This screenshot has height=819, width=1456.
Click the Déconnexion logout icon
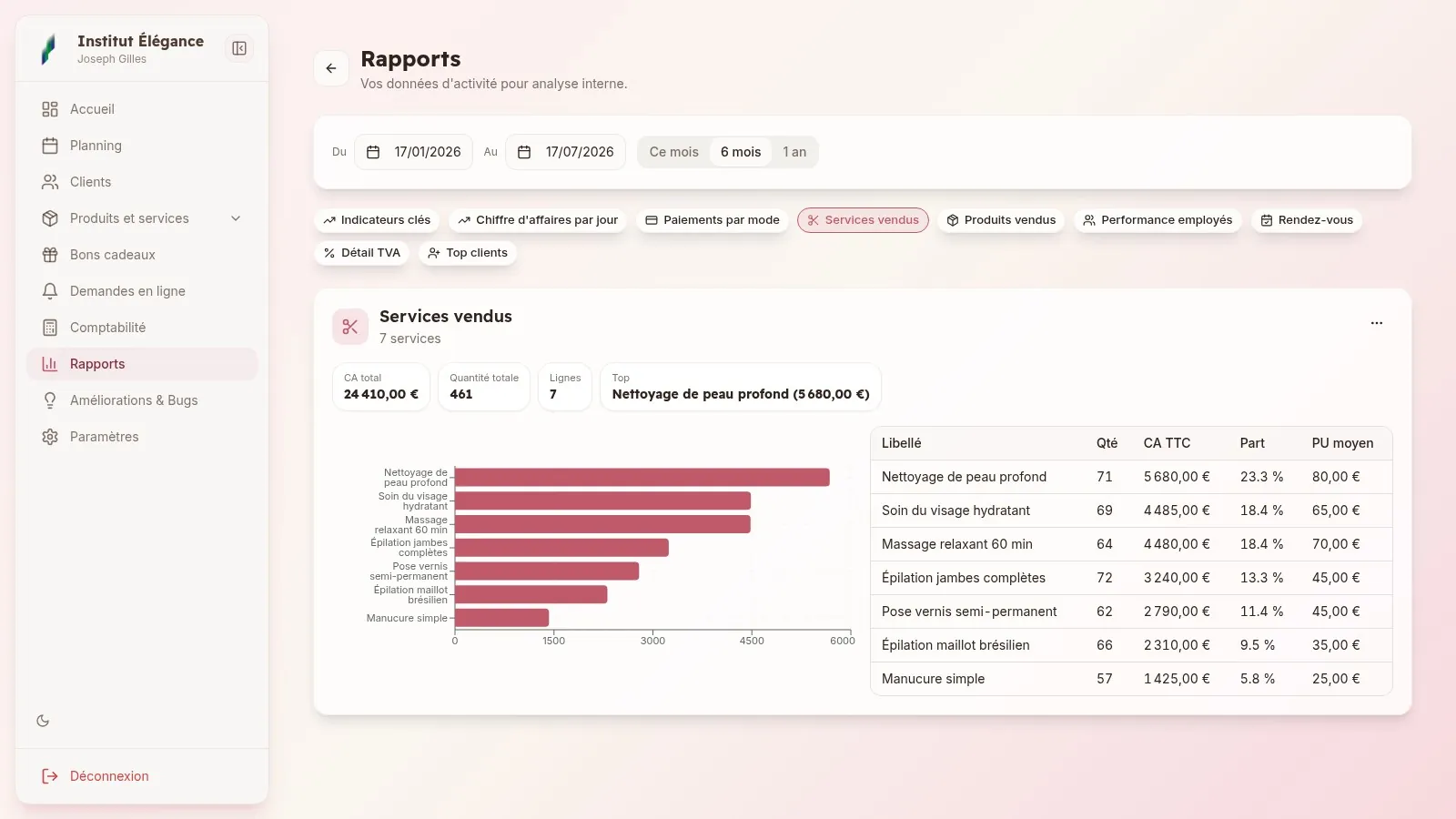pos(50,776)
